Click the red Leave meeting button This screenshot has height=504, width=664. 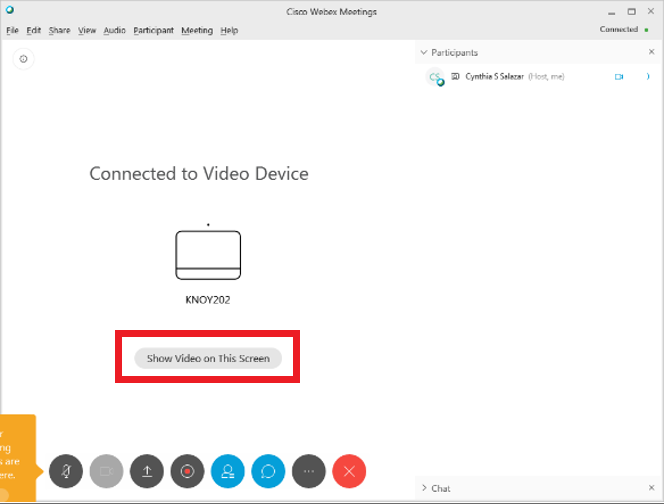pyautogui.click(x=349, y=470)
